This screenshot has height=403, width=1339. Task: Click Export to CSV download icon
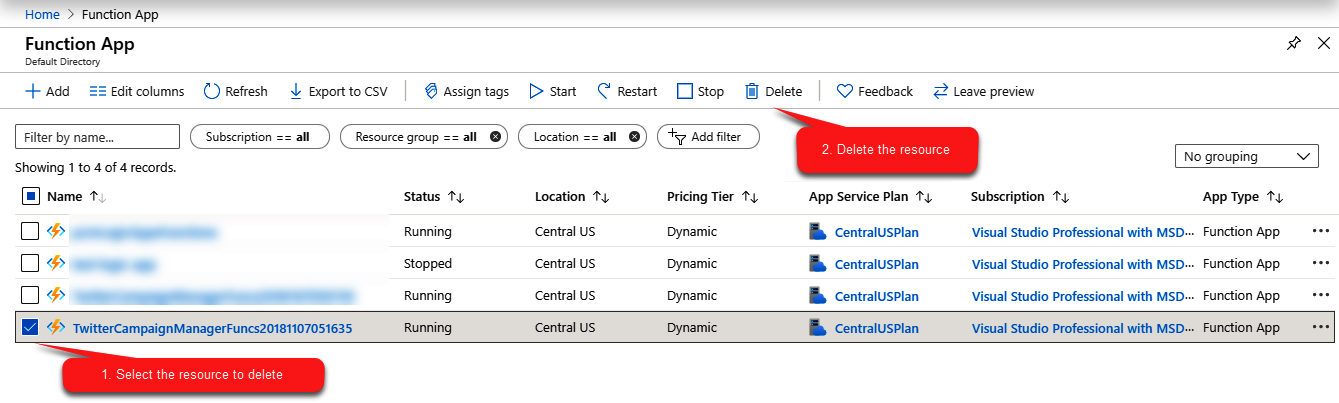pos(295,91)
